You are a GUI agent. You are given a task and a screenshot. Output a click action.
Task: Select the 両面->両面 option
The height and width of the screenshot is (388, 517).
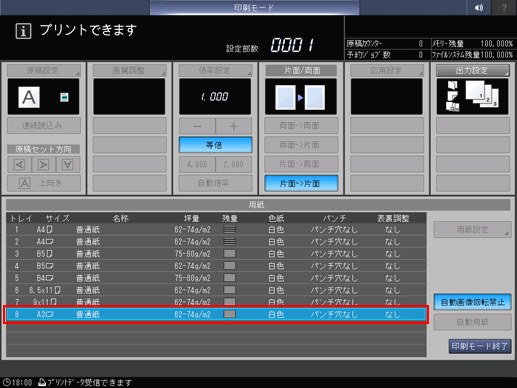coord(301,126)
